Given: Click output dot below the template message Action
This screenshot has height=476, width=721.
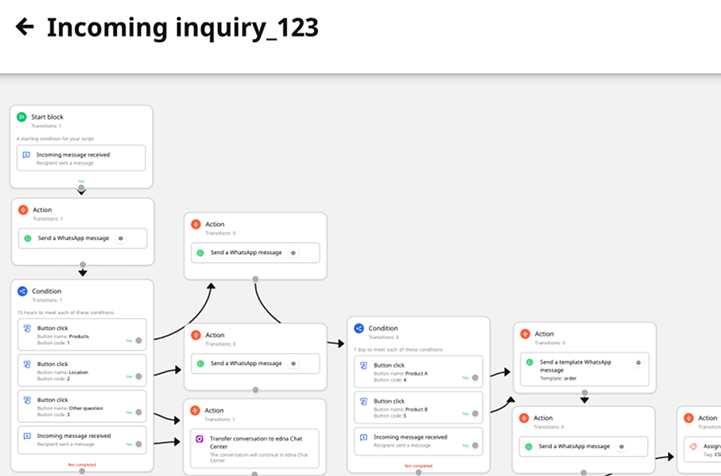Looking at the screenshot, I should tap(584, 393).
